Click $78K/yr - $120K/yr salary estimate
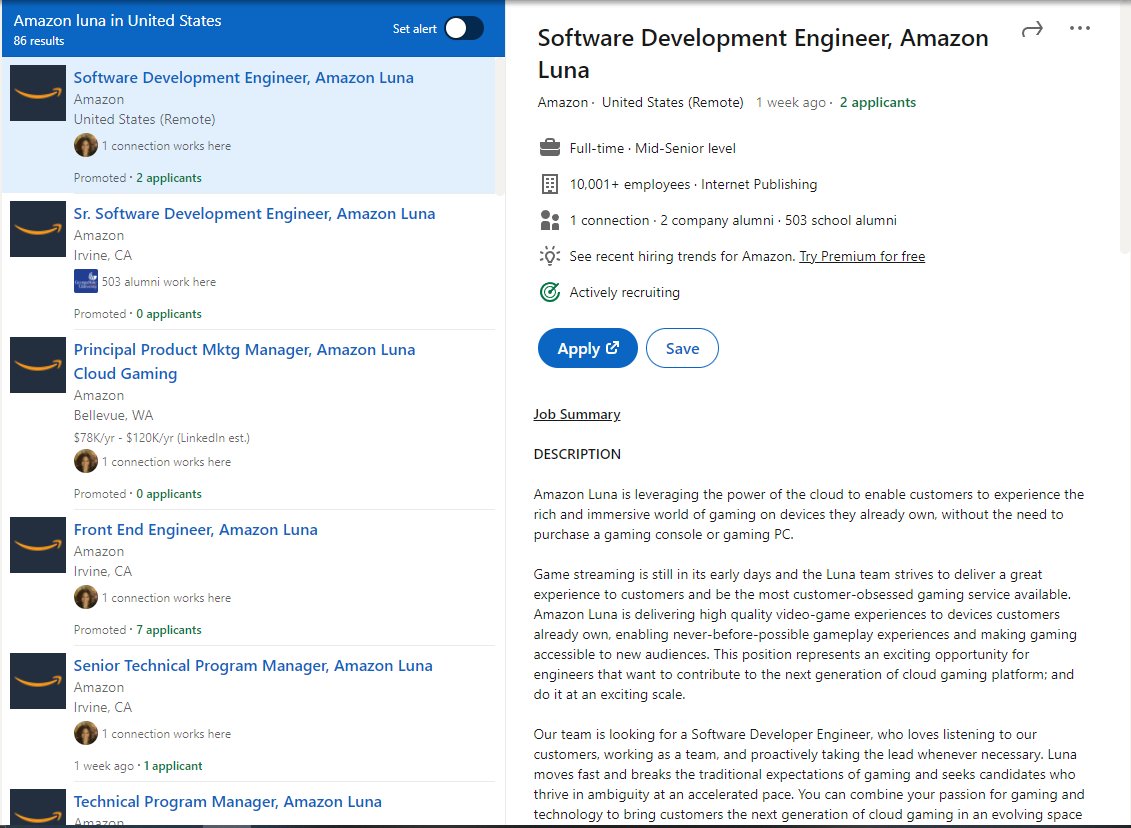The image size is (1131, 828). point(162,438)
